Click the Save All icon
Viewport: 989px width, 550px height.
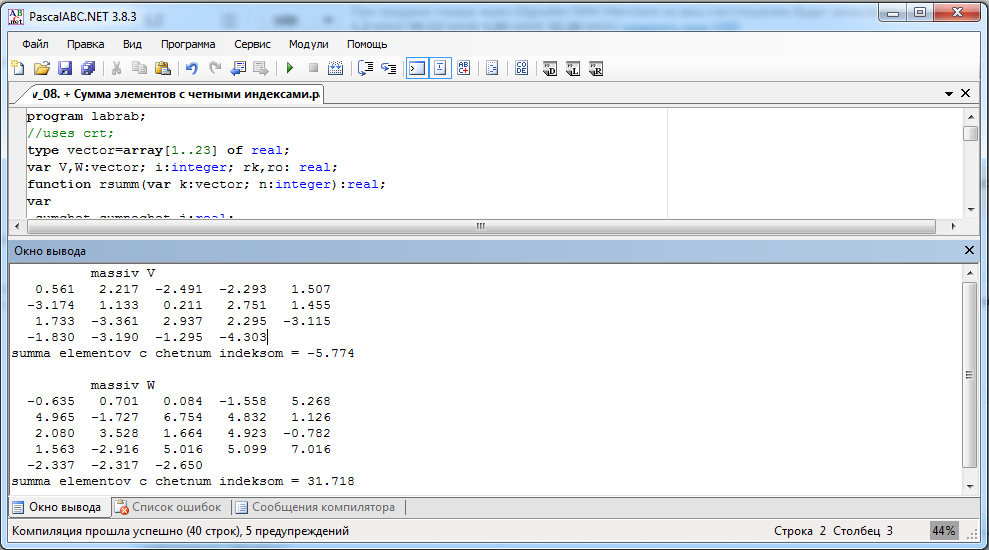click(88, 68)
